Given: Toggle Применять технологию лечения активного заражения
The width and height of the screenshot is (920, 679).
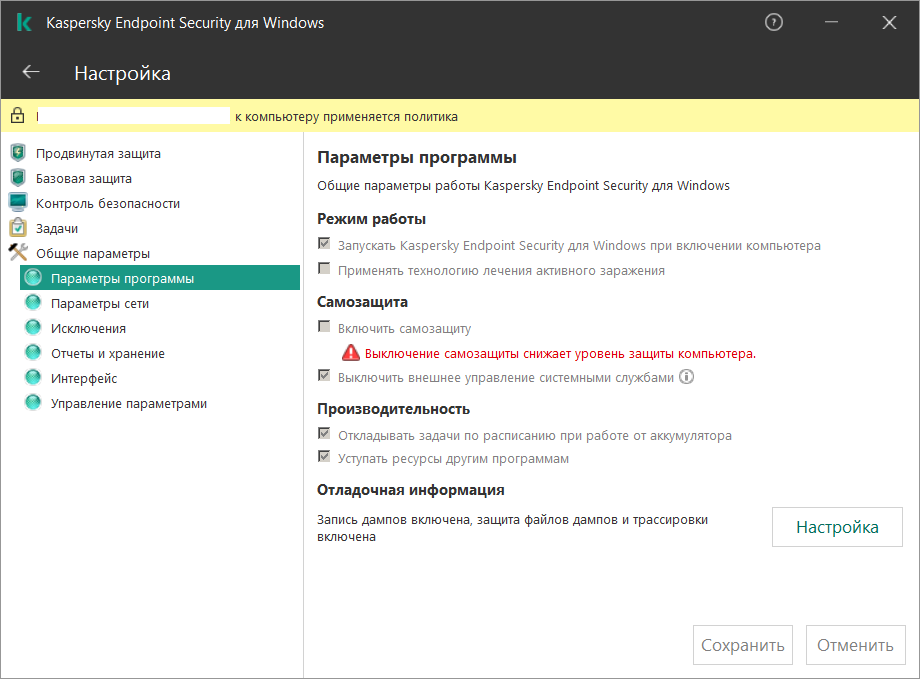Looking at the screenshot, I should coord(324,269).
